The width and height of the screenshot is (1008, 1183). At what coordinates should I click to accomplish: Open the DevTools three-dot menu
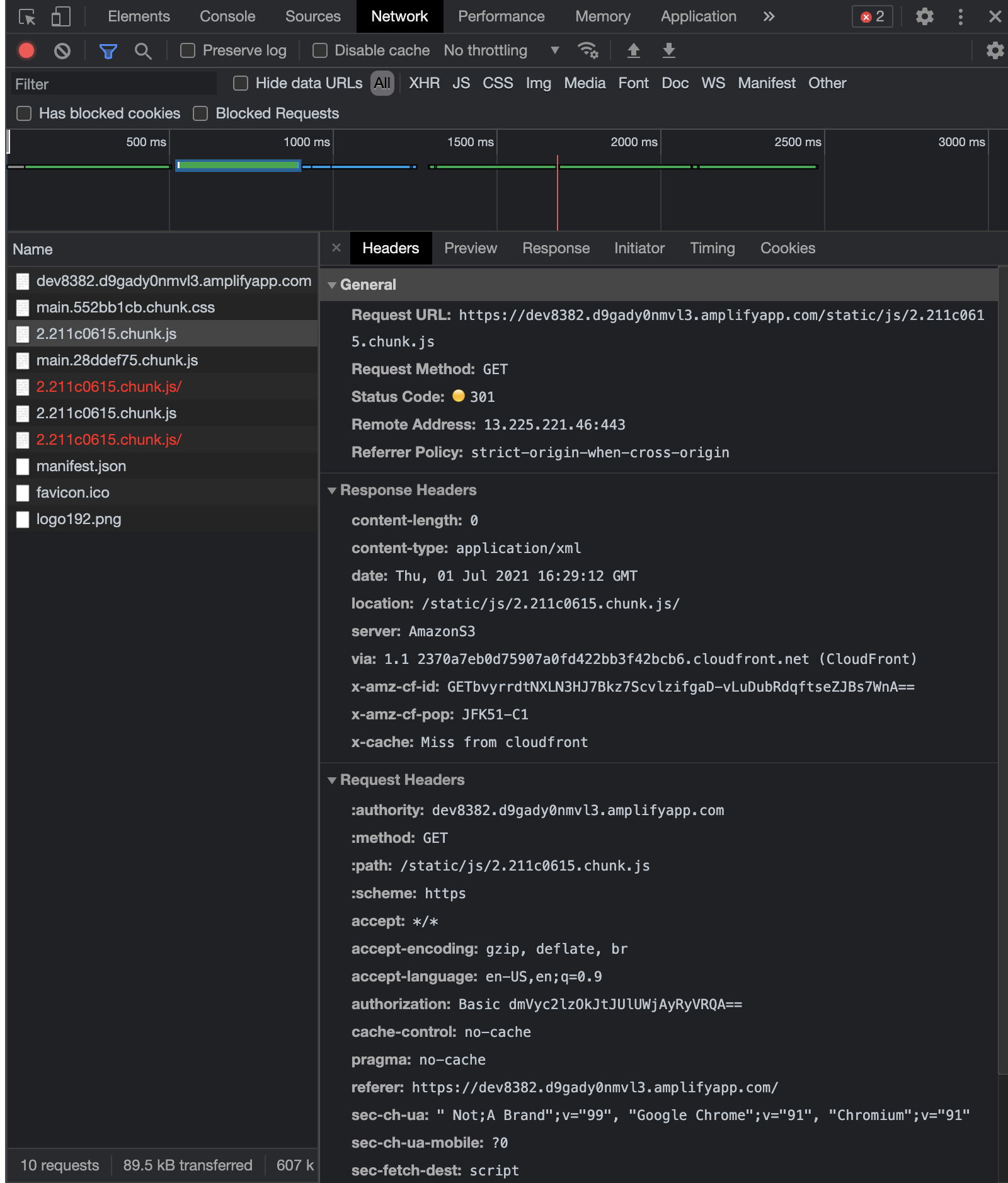(960, 16)
